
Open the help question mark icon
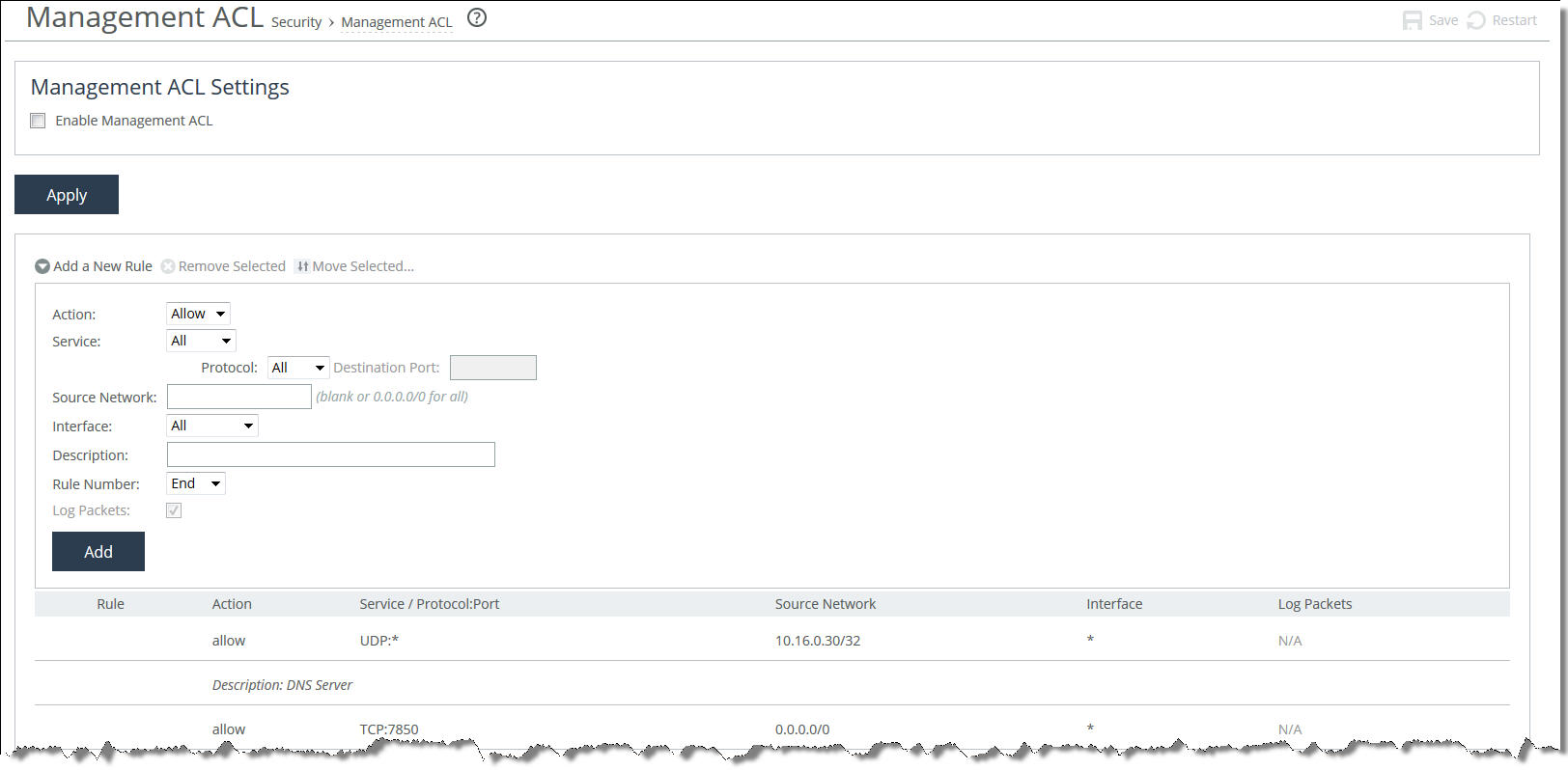tap(477, 17)
